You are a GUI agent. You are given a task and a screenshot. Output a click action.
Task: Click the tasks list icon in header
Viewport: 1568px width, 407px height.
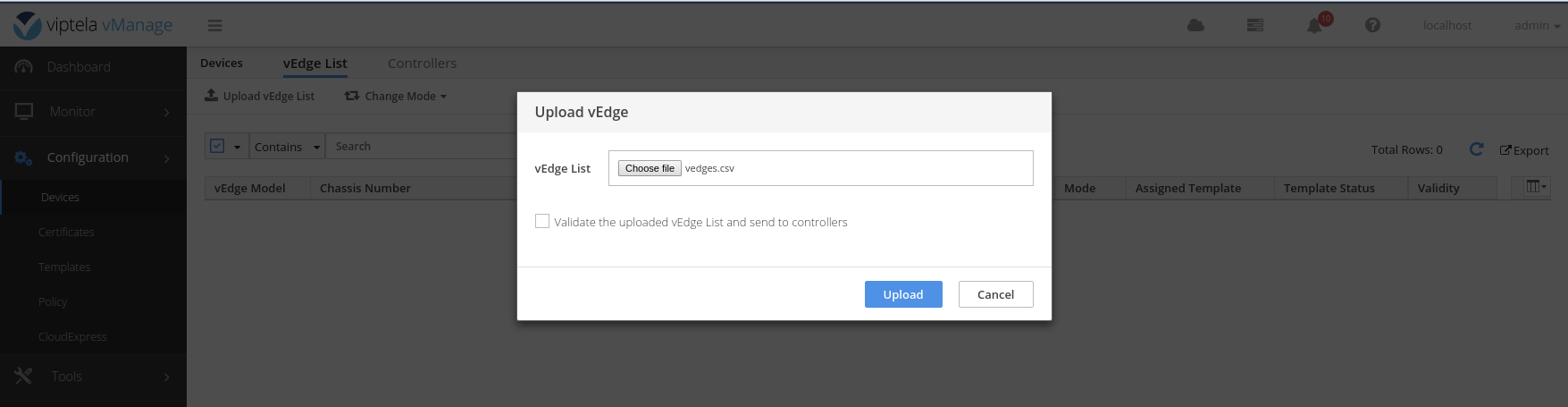click(1255, 26)
